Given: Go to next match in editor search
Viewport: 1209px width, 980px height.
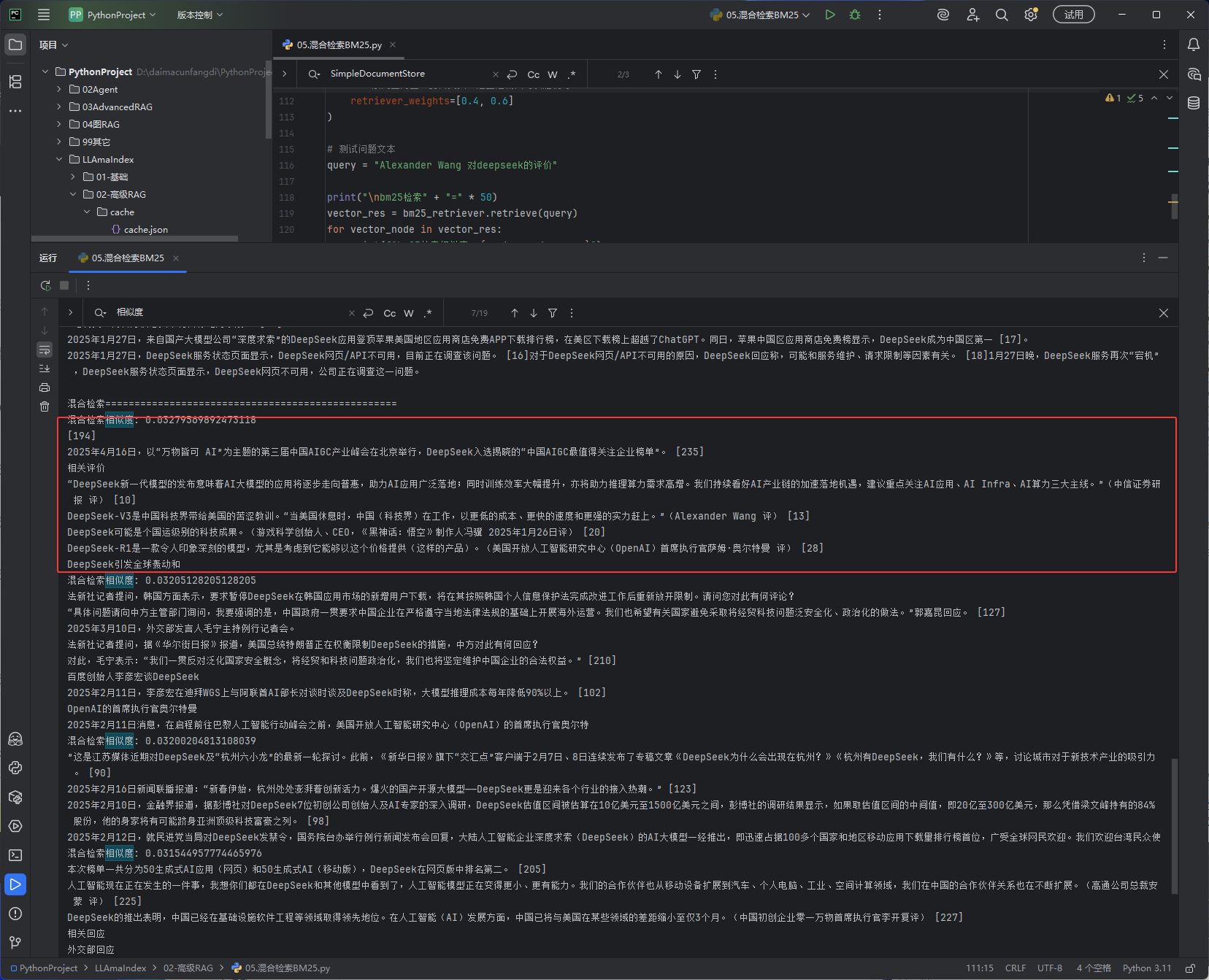Looking at the screenshot, I should 678,74.
